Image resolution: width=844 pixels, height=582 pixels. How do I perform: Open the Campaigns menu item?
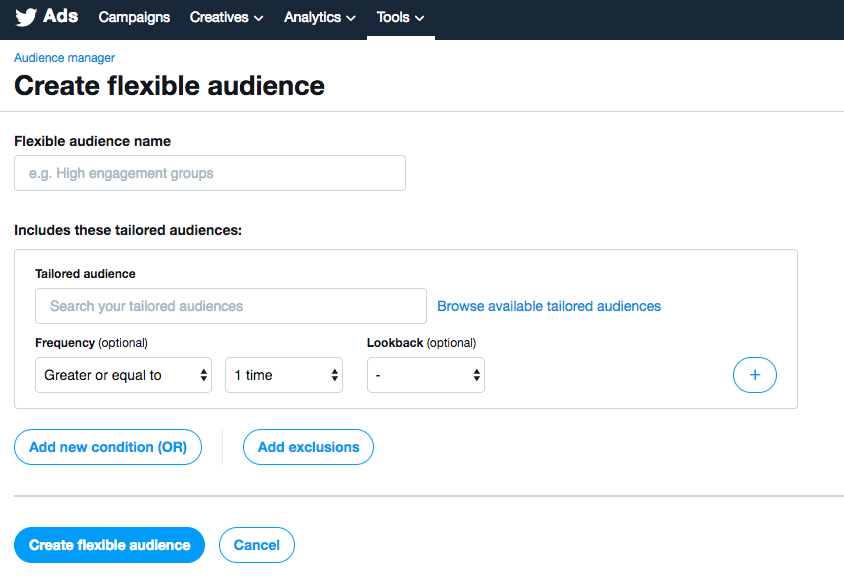click(x=134, y=17)
